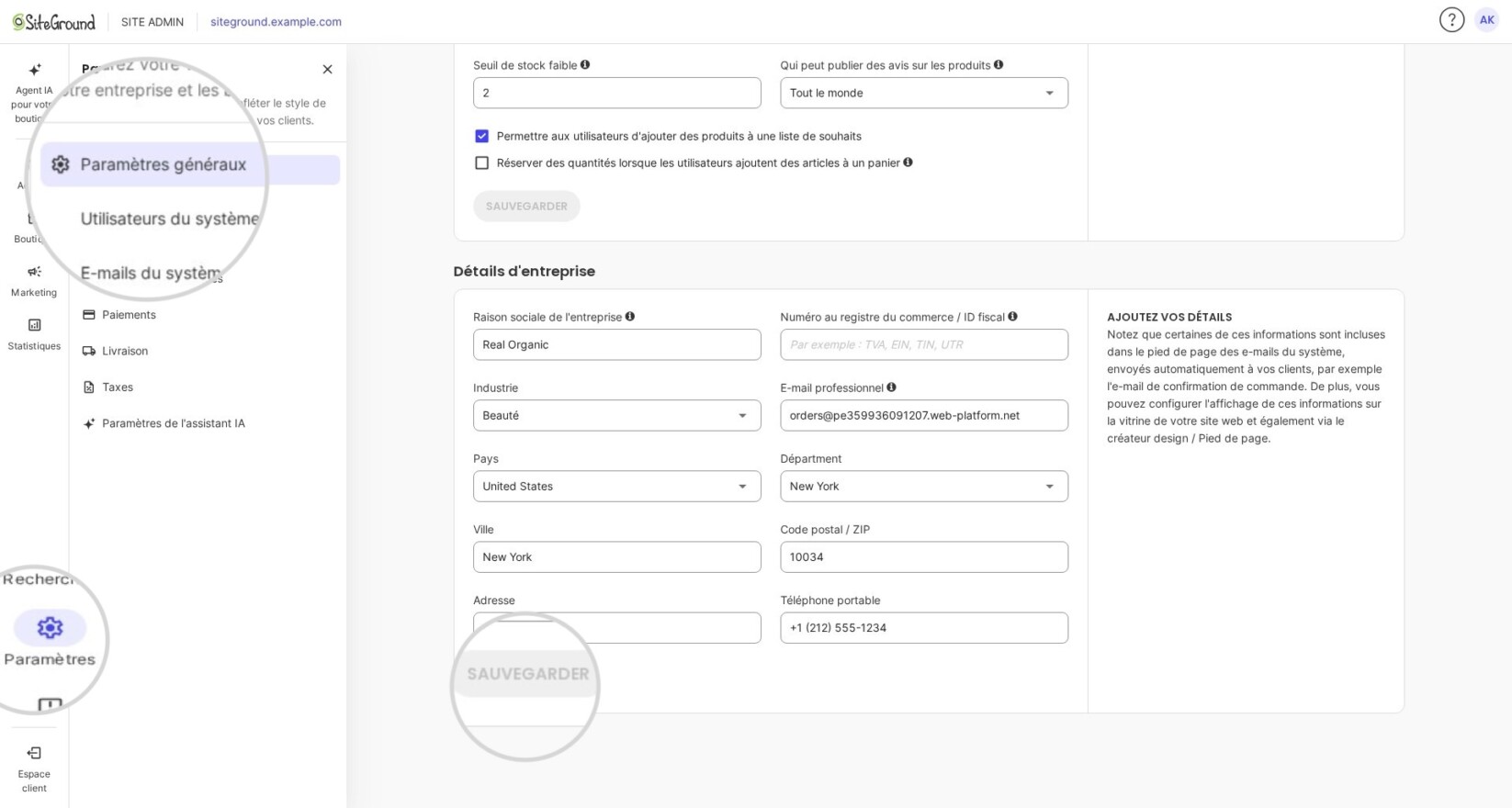Viewport: 1512px width, 808px height.
Task: Click the Ville input field
Action: [x=617, y=556]
